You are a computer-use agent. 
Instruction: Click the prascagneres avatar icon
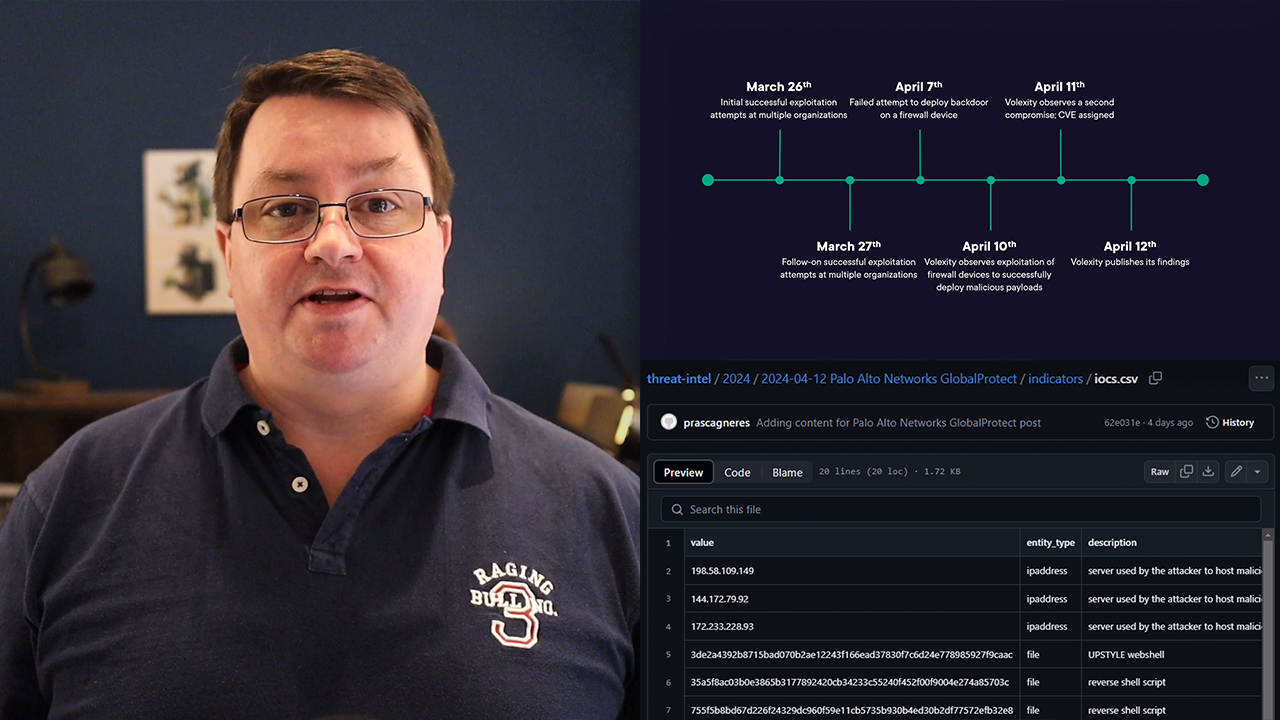pyautogui.click(x=669, y=423)
